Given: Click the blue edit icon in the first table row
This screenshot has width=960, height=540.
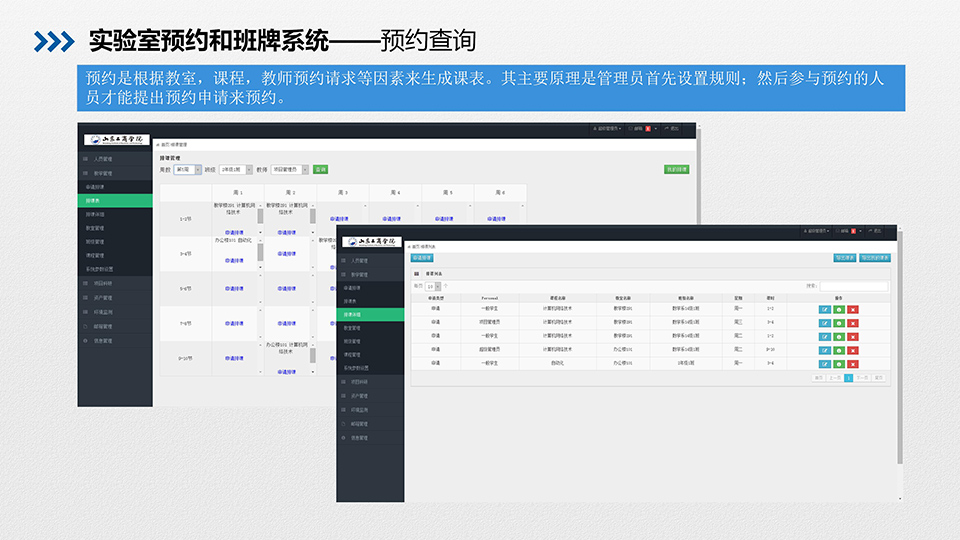Looking at the screenshot, I should coord(825,310).
